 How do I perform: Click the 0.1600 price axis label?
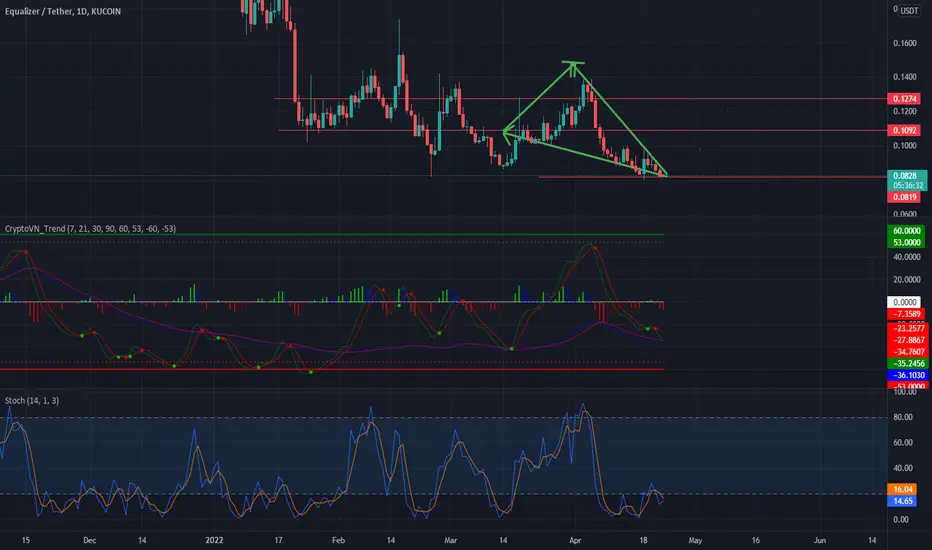pos(905,43)
